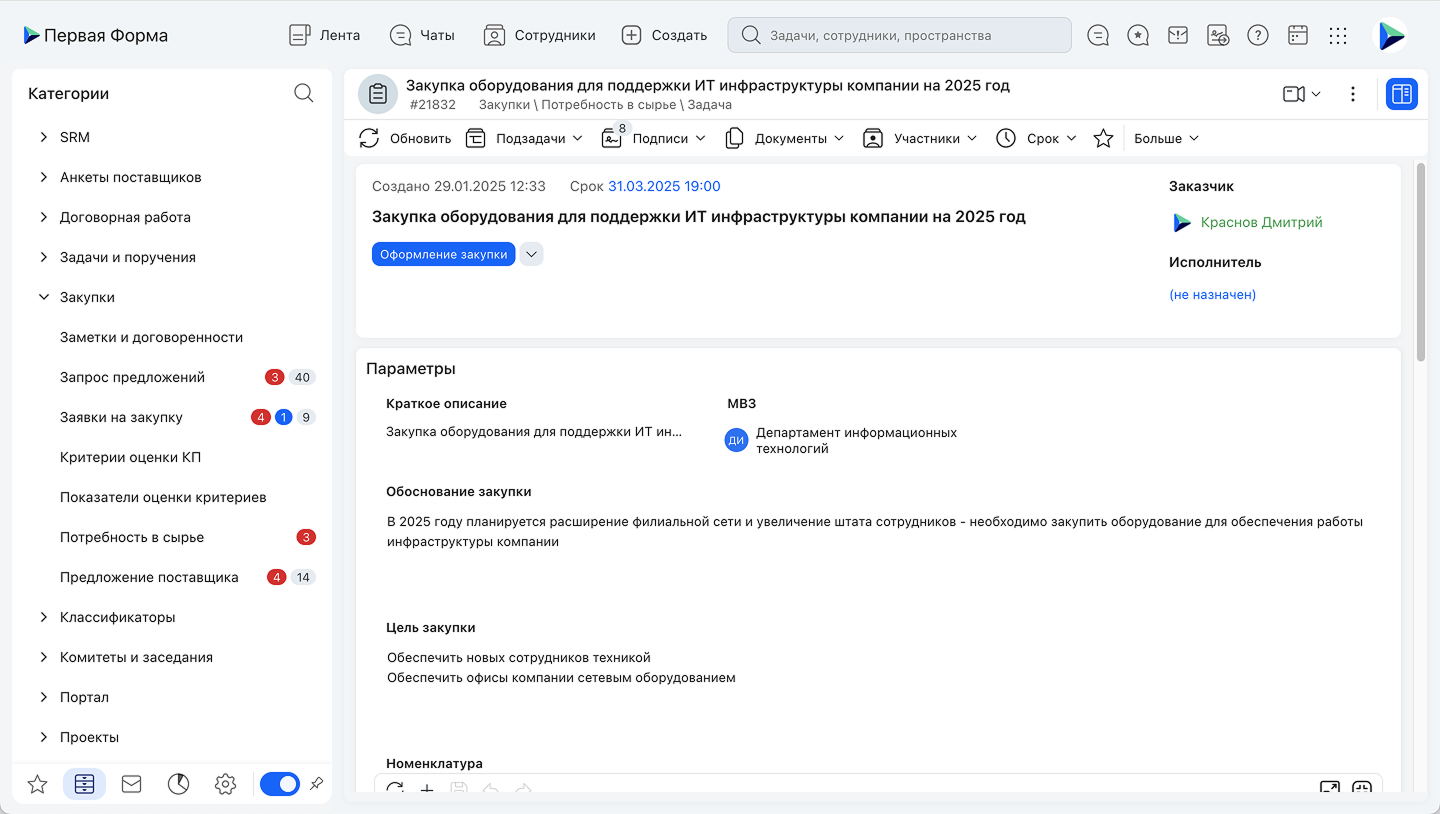
Task: Open the Чаты section
Action: pyautogui.click(x=421, y=35)
